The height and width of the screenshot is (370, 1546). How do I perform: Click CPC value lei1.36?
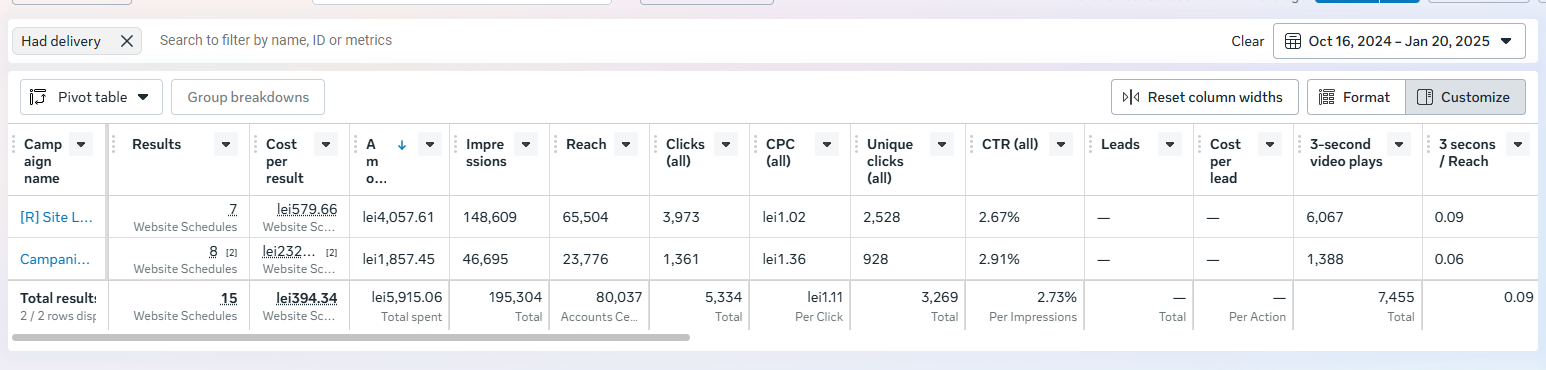(784, 259)
